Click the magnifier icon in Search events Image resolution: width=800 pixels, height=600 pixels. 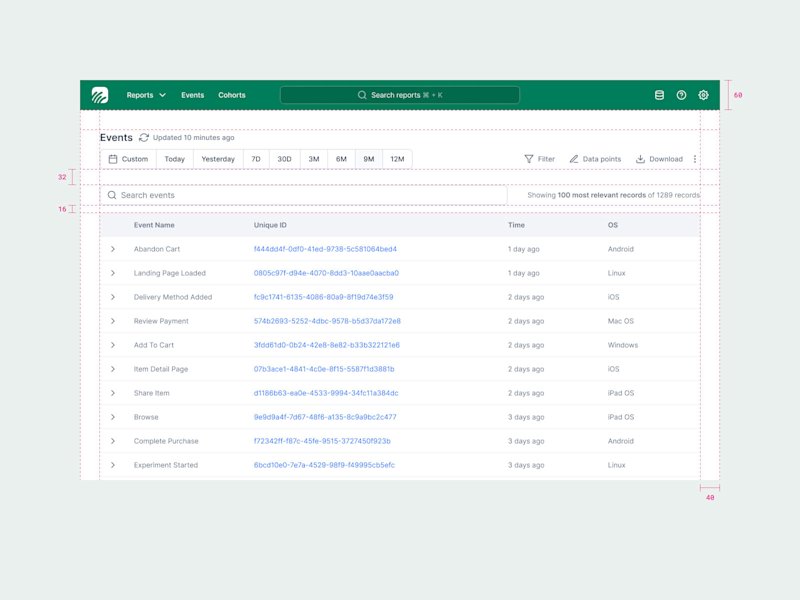coord(112,195)
